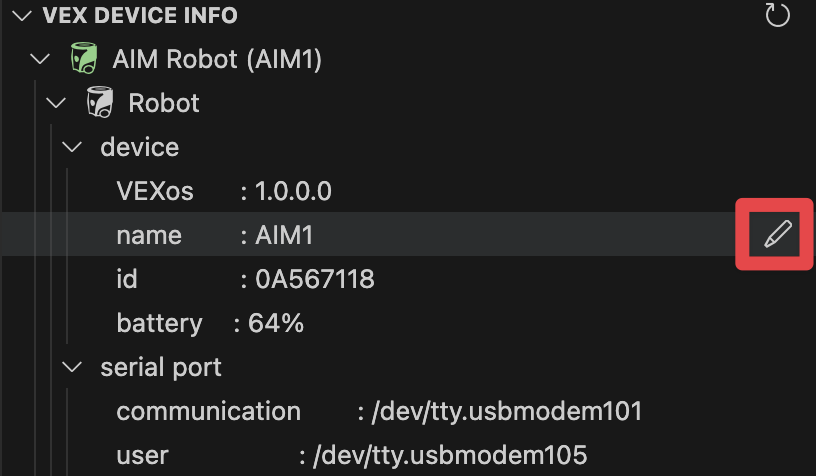Select the id 0A567118 row
Image resolution: width=816 pixels, height=476 pixels.
tap(245, 279)
